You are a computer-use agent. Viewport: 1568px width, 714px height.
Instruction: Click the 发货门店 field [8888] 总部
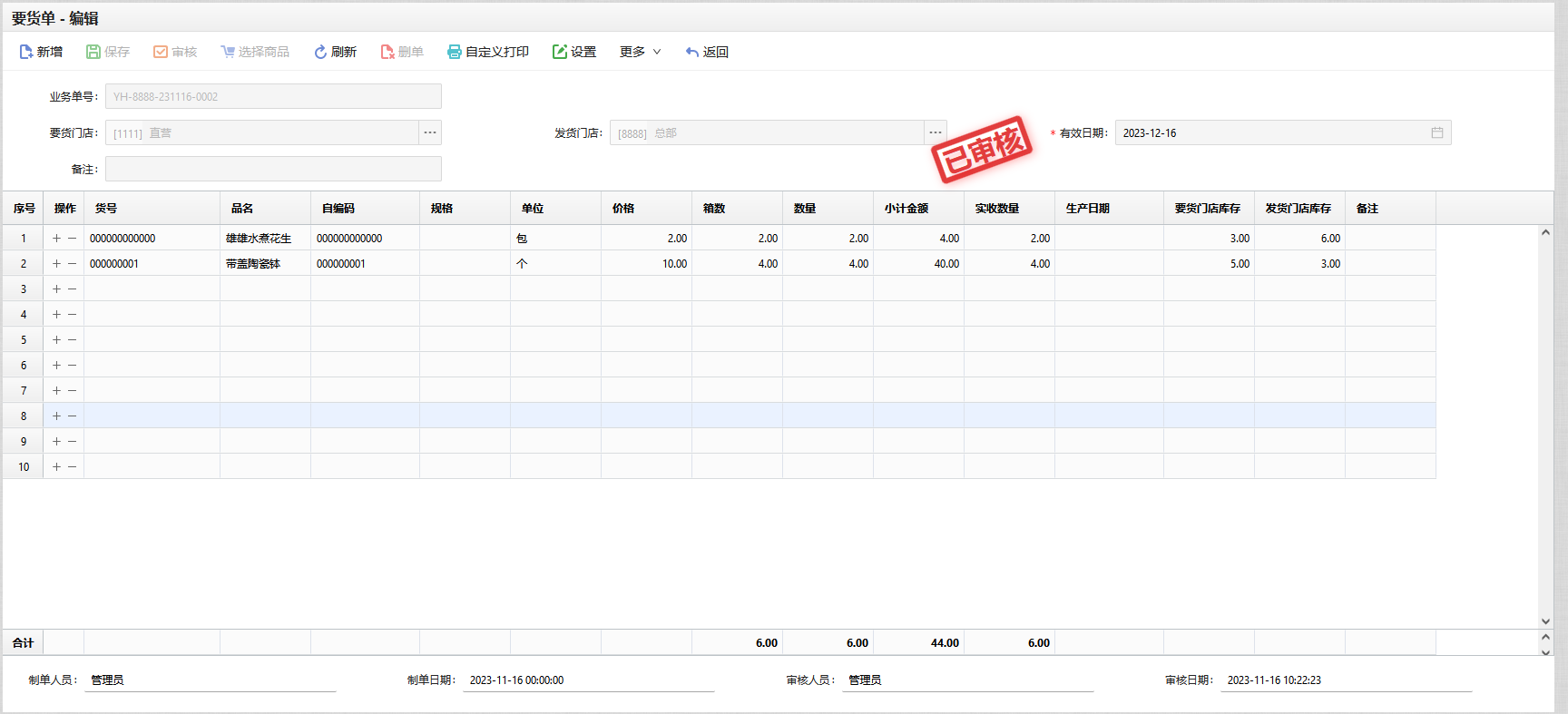click(x=767, y=132)
